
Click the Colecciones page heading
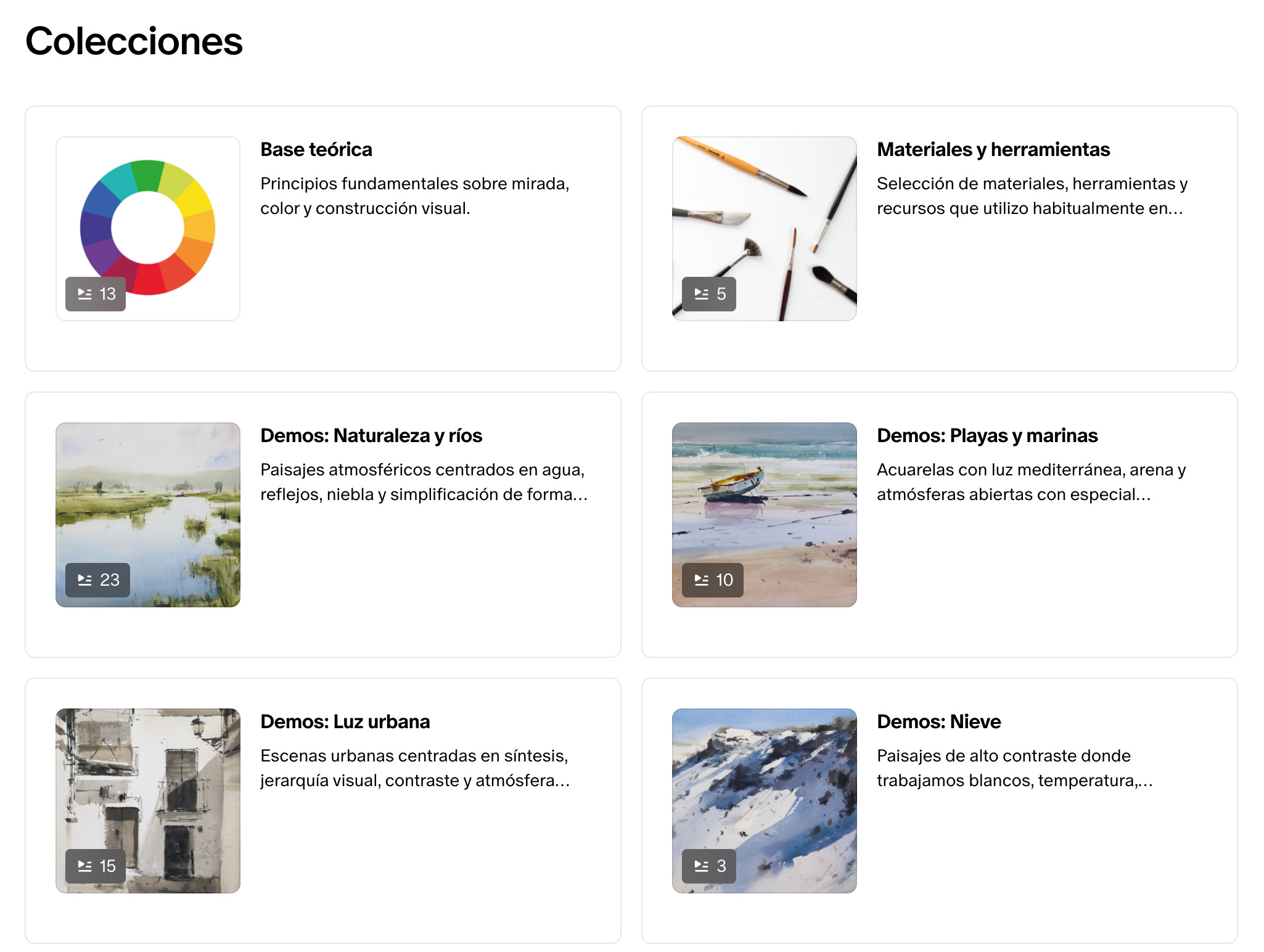[134, 41]
